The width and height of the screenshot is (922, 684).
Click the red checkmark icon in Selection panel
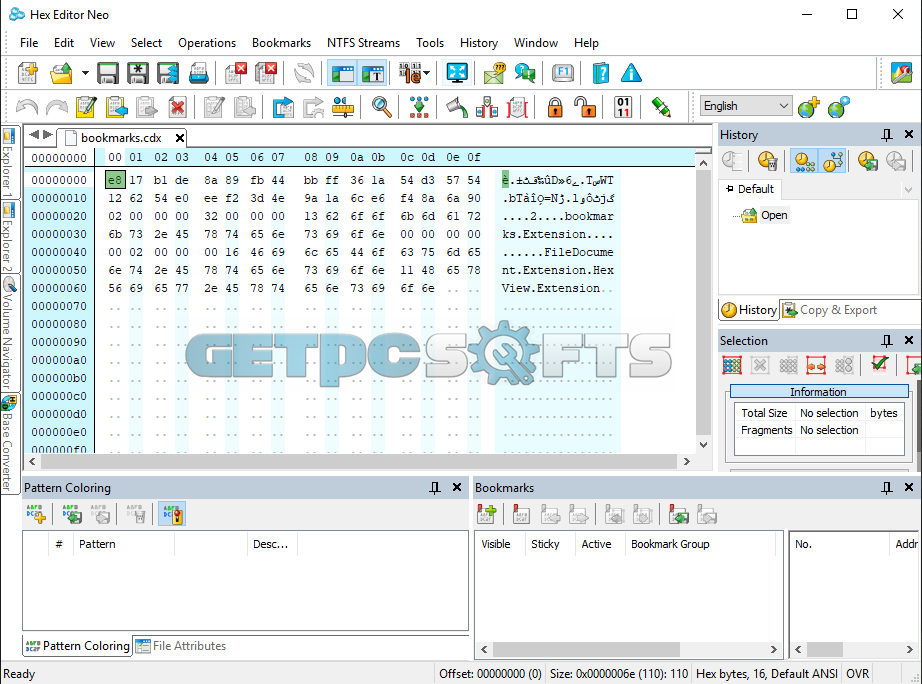[880, 364]
